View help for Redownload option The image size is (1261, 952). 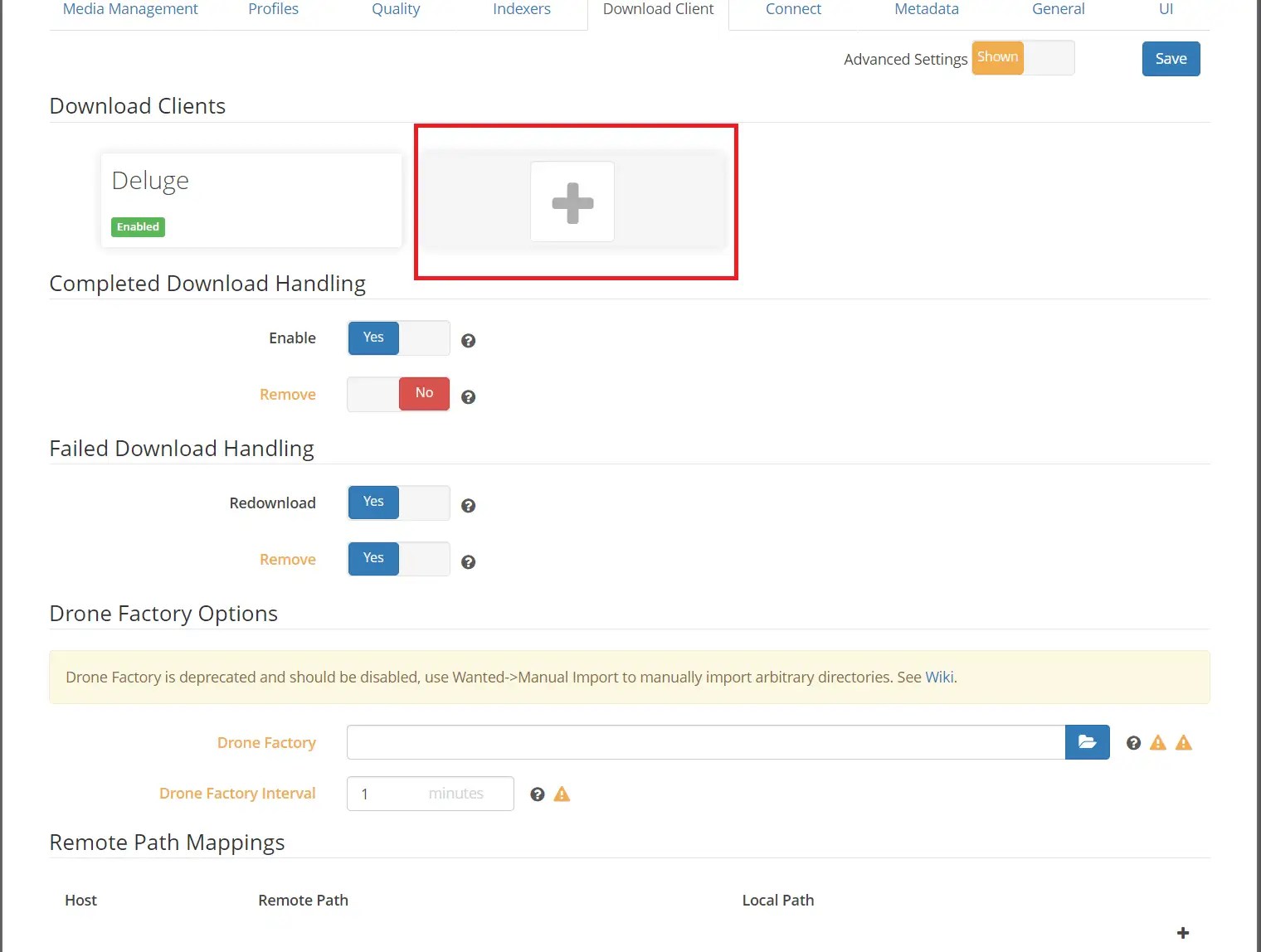click(x=469, y=506)
